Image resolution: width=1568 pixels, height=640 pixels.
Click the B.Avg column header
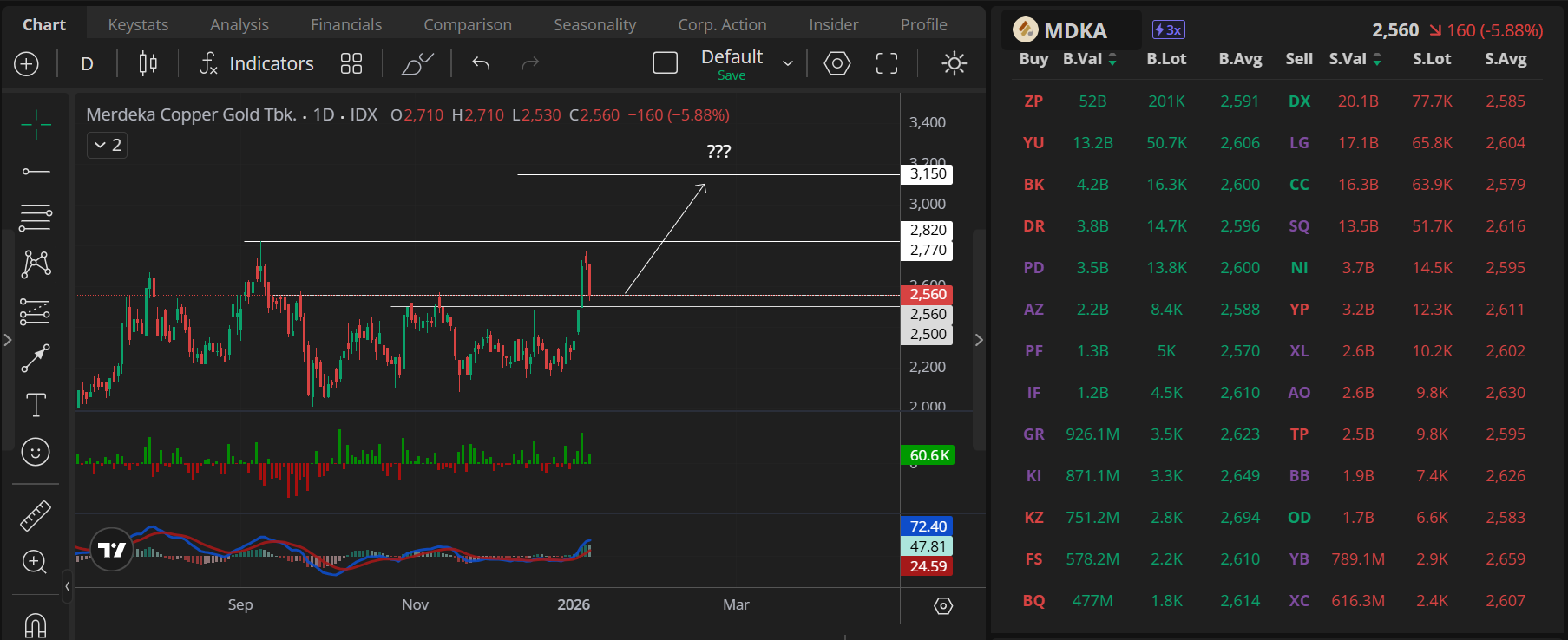pyautogui.click(x=1240, y=59)
